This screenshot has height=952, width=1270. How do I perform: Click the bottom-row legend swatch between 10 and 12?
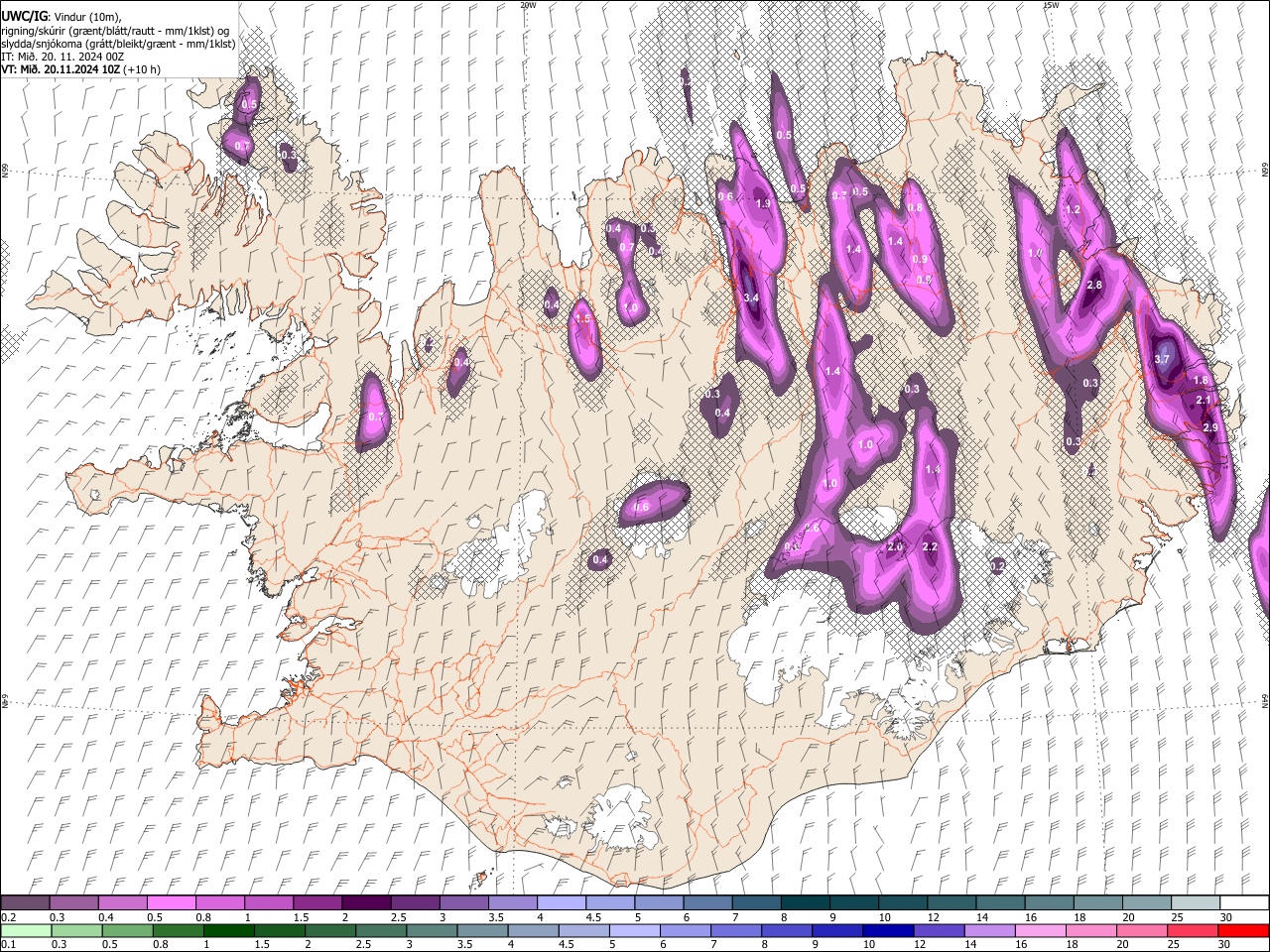point(887,930)
